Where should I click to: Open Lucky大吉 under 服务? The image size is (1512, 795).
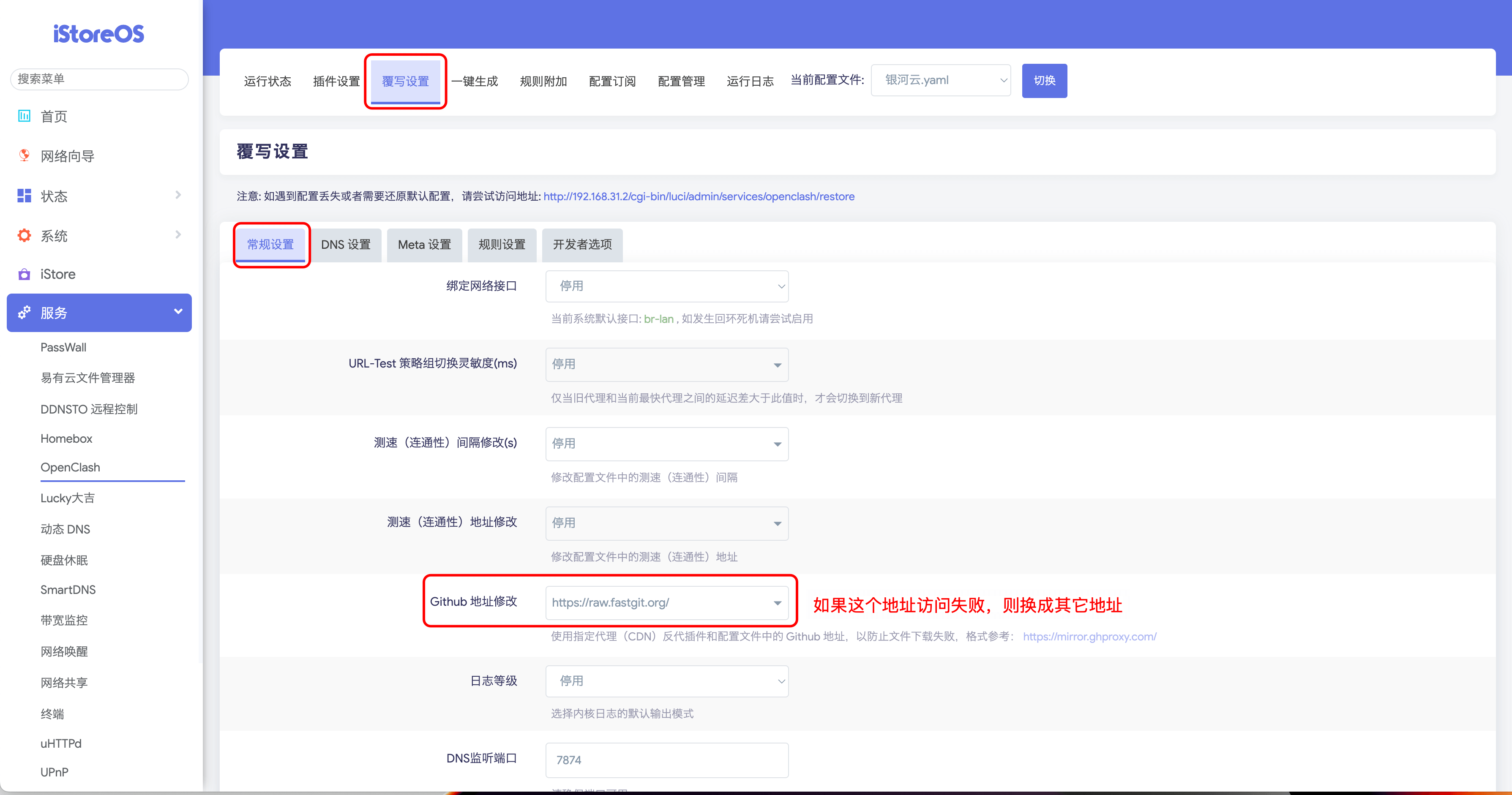tap(68, 498)
